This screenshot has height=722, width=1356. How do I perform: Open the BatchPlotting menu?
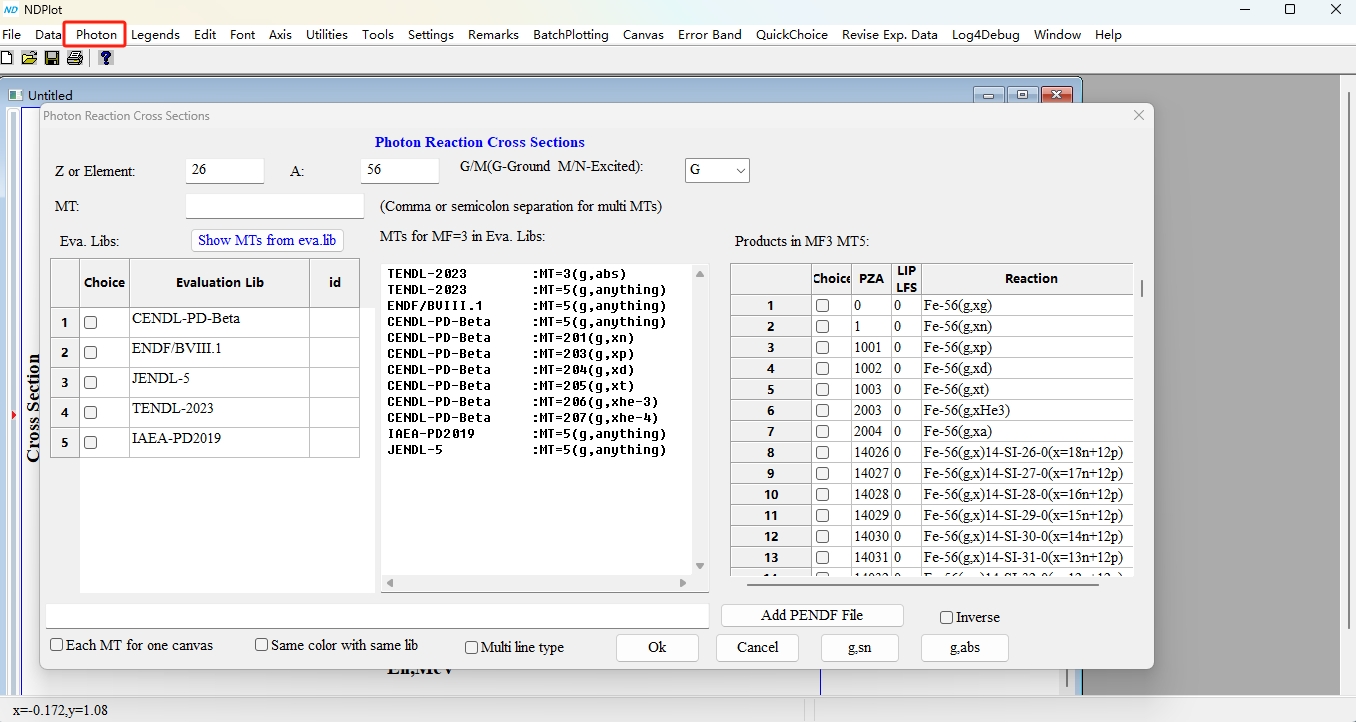[571, 34]
